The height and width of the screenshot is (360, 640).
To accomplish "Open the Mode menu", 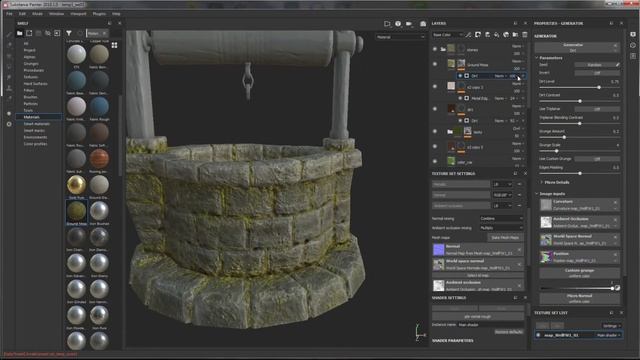I will (x=37, y=13).
